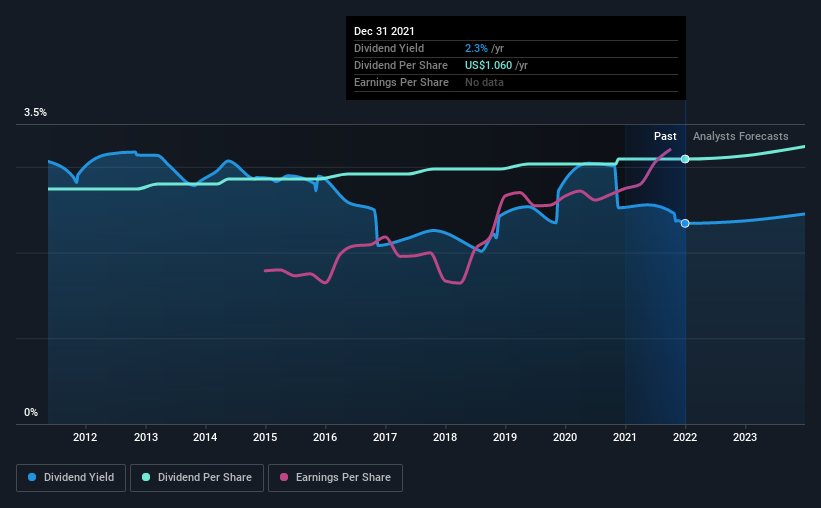Click the 2.3% dividend yield value
Image resolution: width=821 pixels, height=508 pixels.
[476, 48]
